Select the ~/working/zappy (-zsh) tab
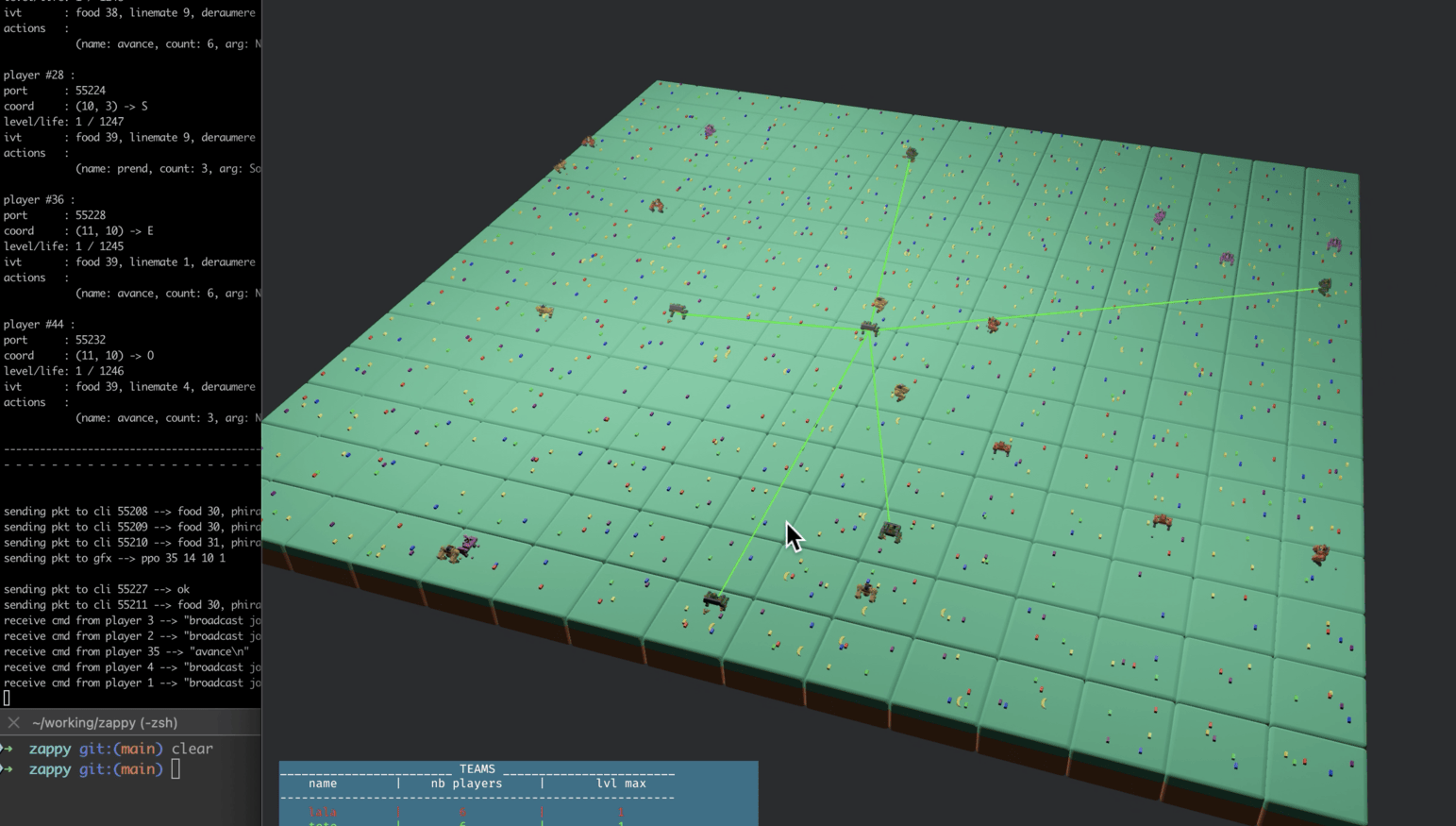Image resolution: width=1456 pixels, height=826 pixels. pos(105,723)
